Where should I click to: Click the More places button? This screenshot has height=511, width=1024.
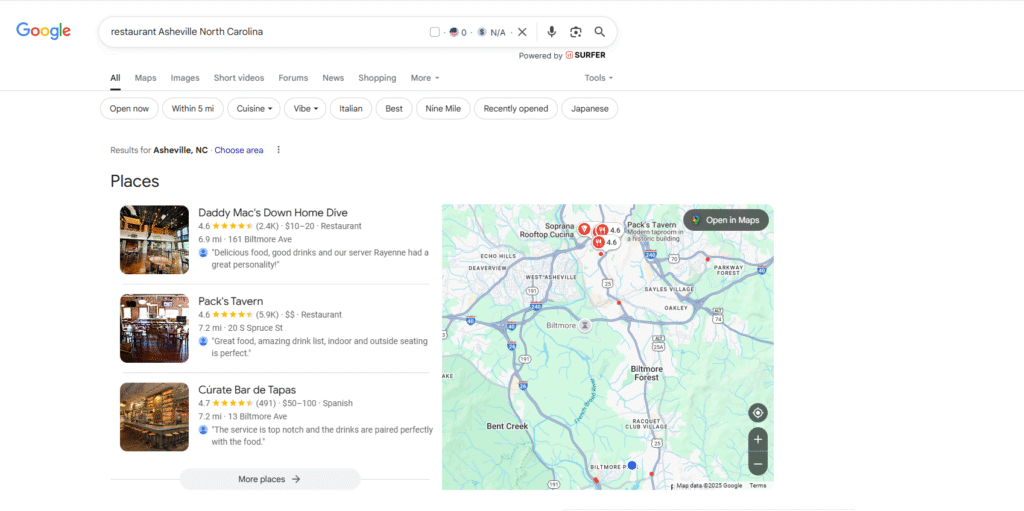[x=270, y=479]
